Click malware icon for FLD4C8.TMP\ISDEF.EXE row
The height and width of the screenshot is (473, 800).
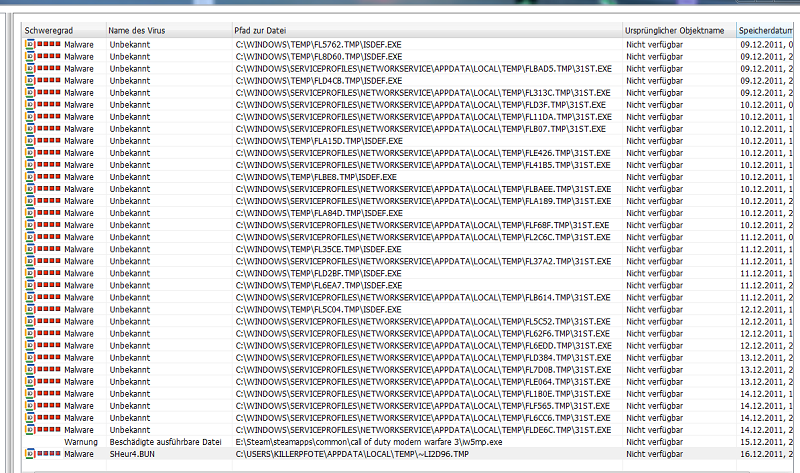[30, 81]
